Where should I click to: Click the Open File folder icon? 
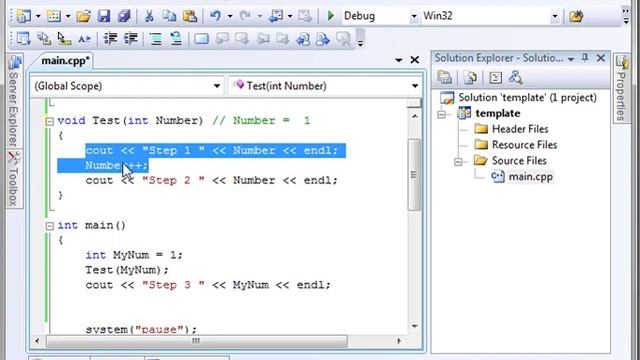(83, 16)
